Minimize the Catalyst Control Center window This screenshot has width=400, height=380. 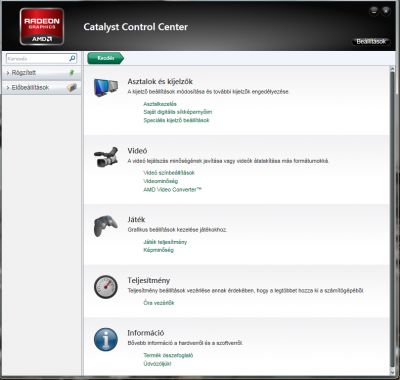point(374,11)
